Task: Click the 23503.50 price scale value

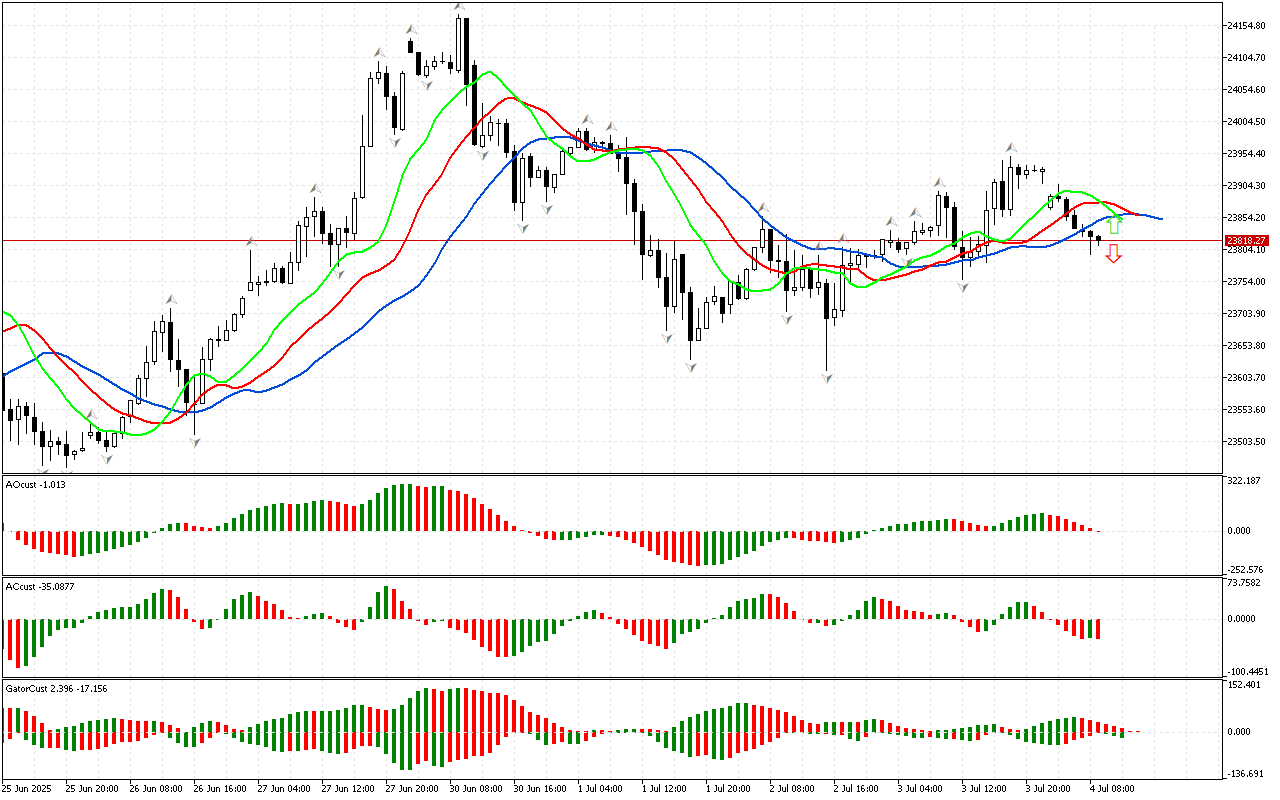Action: 1248,442
